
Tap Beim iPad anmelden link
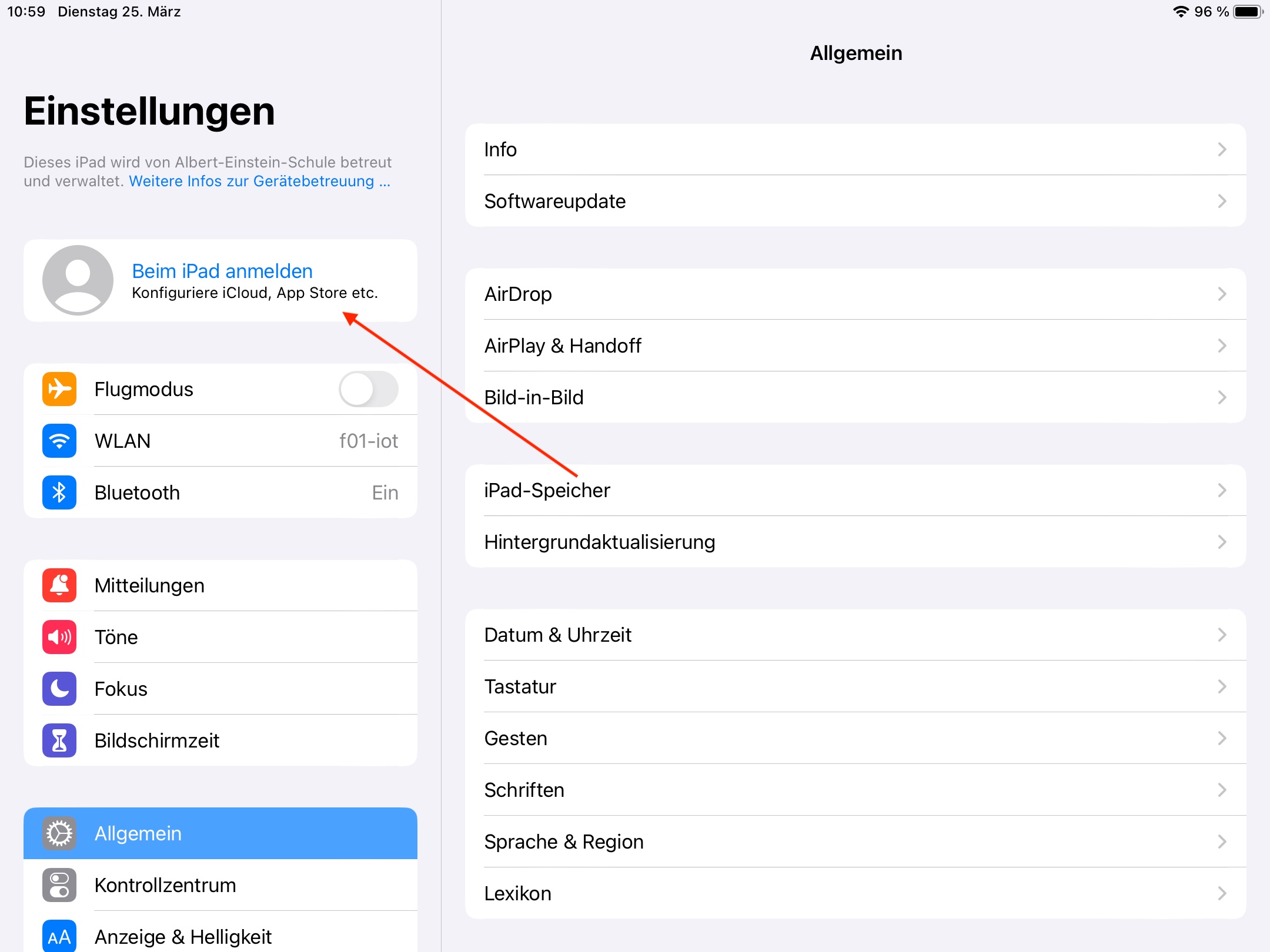(222, 271)
